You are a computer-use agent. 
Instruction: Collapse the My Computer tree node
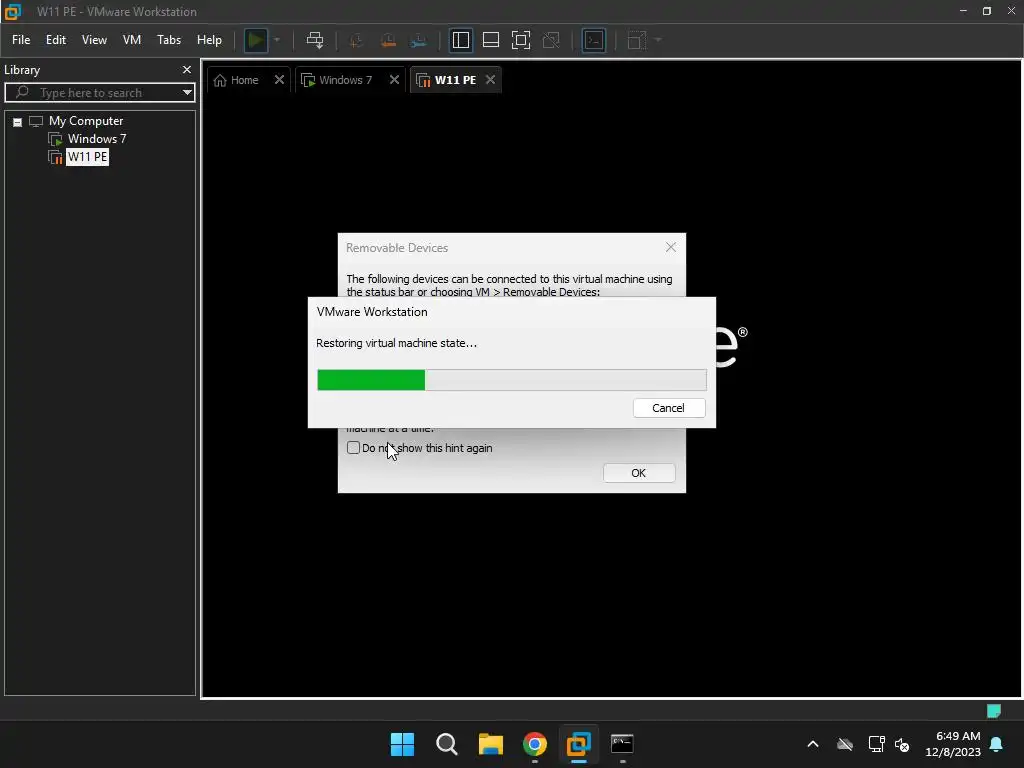[x=18, y=122]
